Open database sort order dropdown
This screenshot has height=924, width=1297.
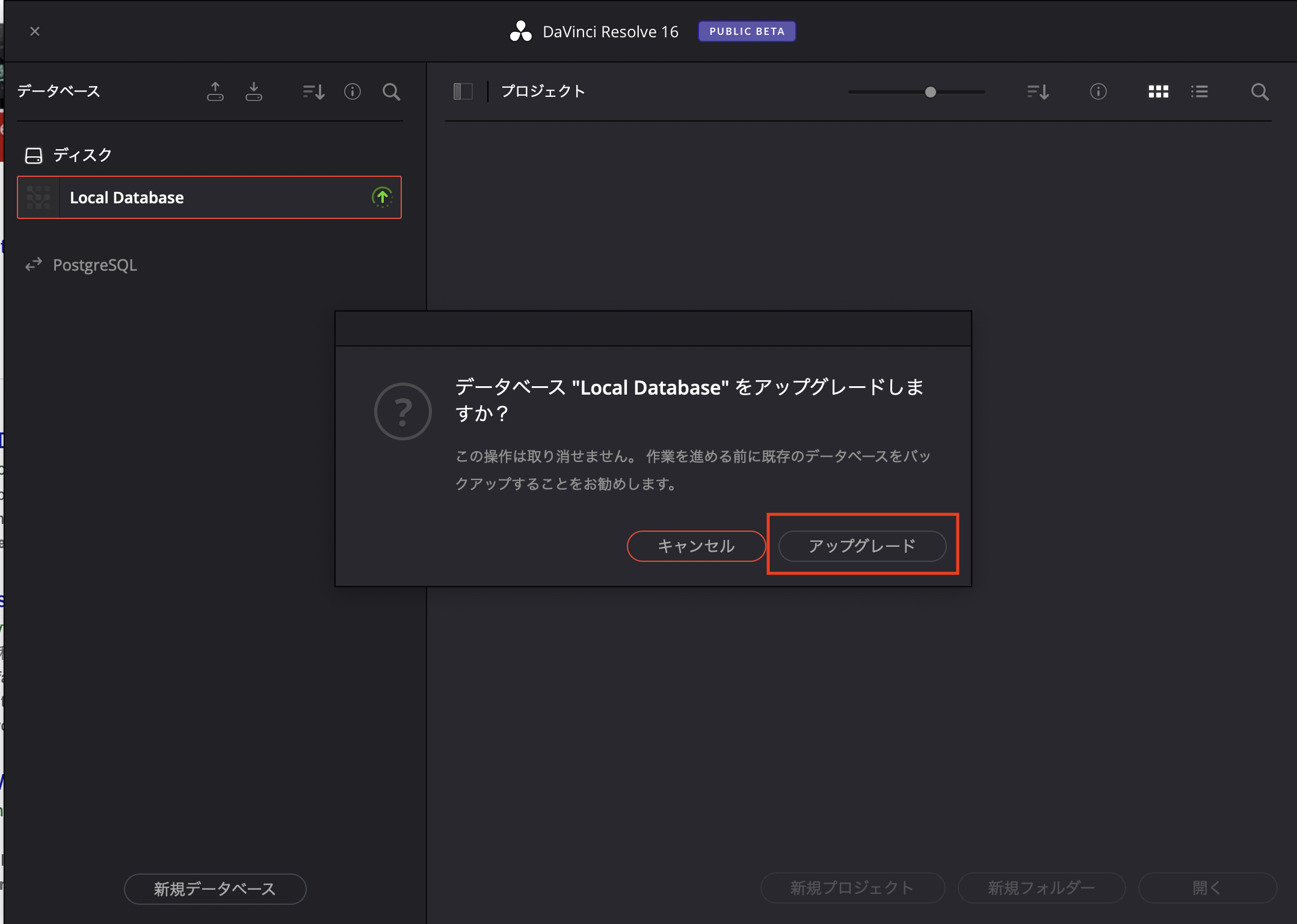pos(313,91)
